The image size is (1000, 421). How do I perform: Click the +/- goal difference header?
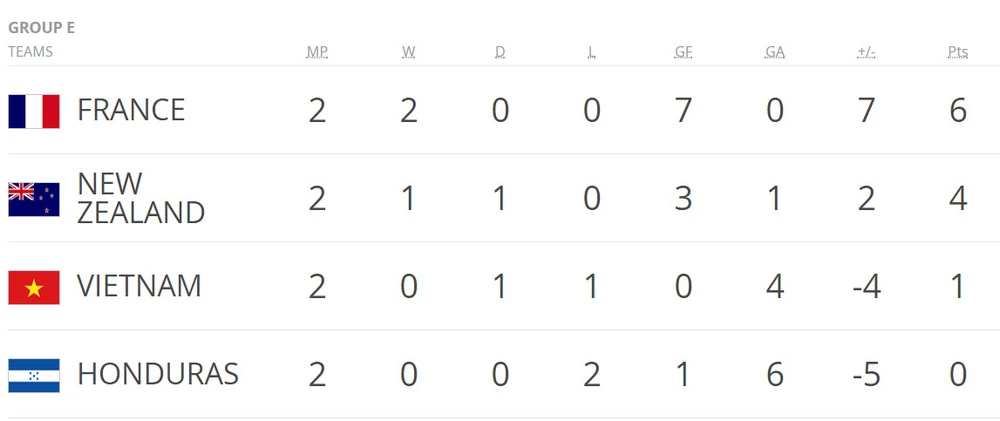[x=866, y=52]
